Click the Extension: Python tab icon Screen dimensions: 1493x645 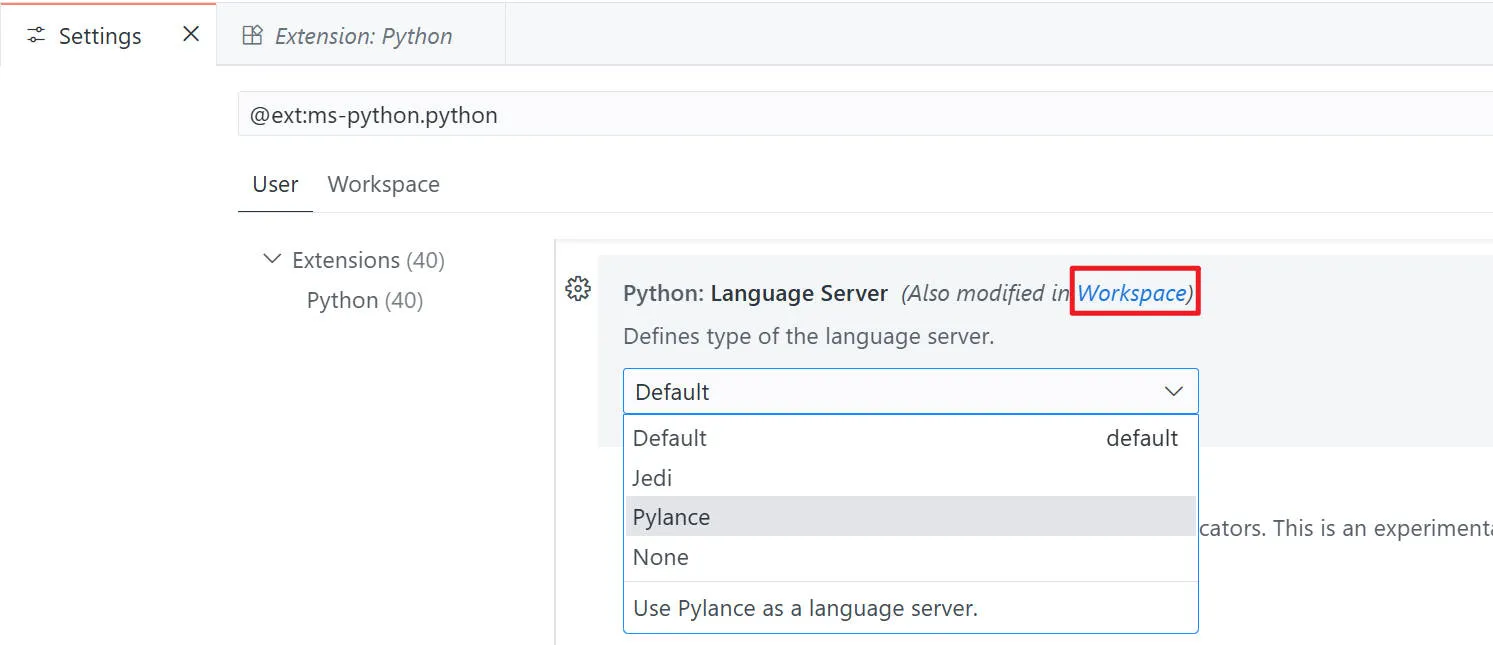[x=253, y=36]
